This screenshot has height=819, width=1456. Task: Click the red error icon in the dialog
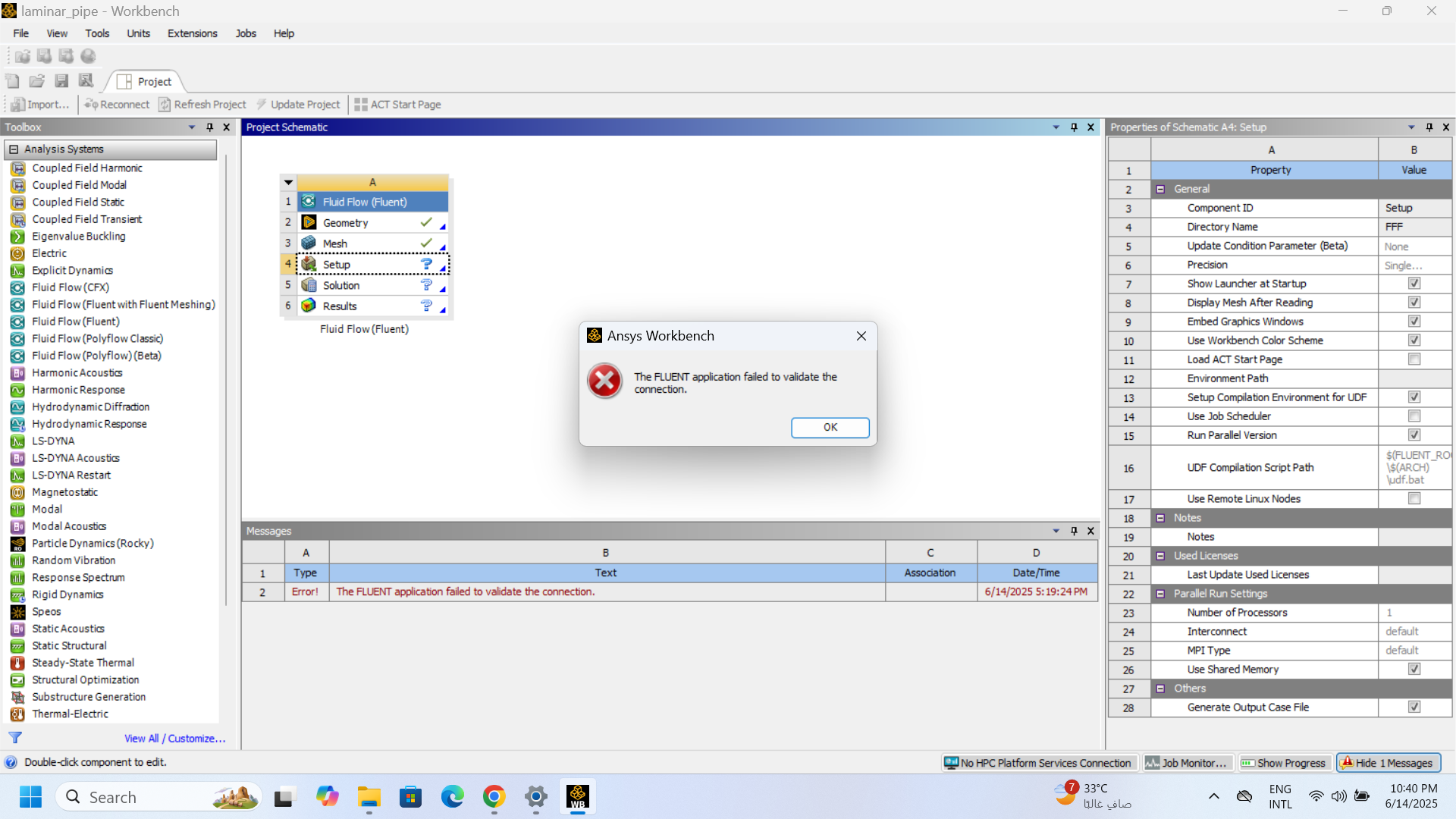click(604, 381)
